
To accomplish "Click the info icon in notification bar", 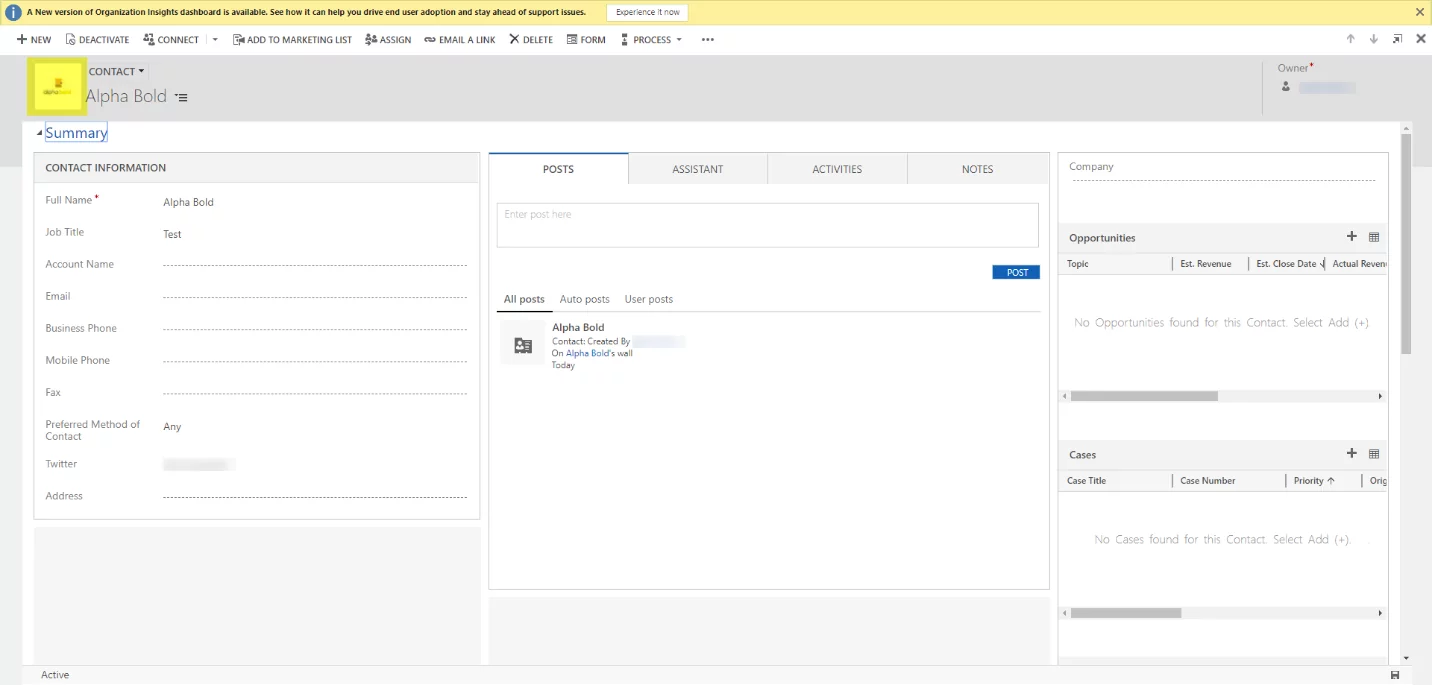I will (14, 12).
